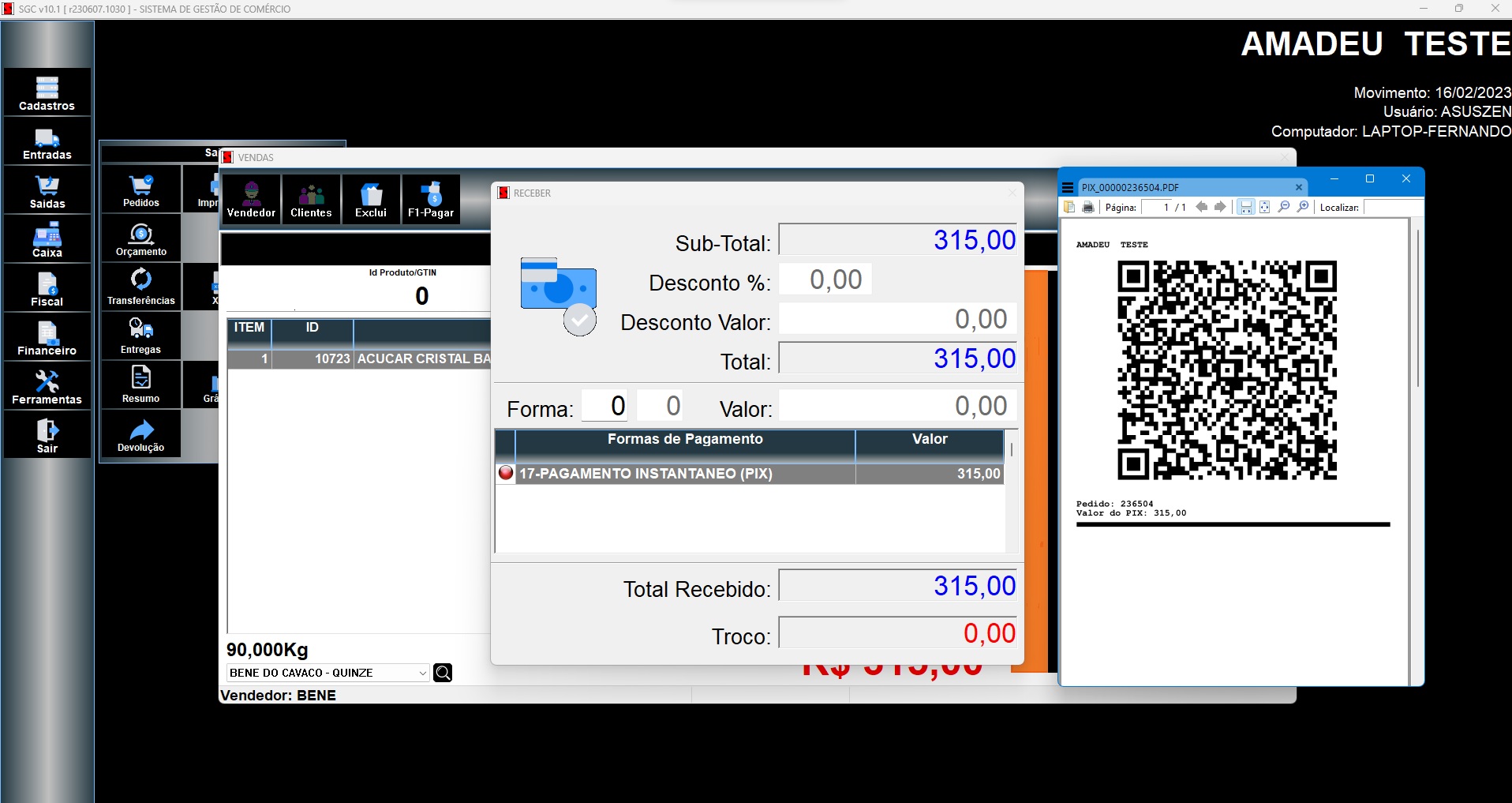The image size is (1512, 803).
Task: Click the page number field in PDF viewer
Action: pos(1157,207)
